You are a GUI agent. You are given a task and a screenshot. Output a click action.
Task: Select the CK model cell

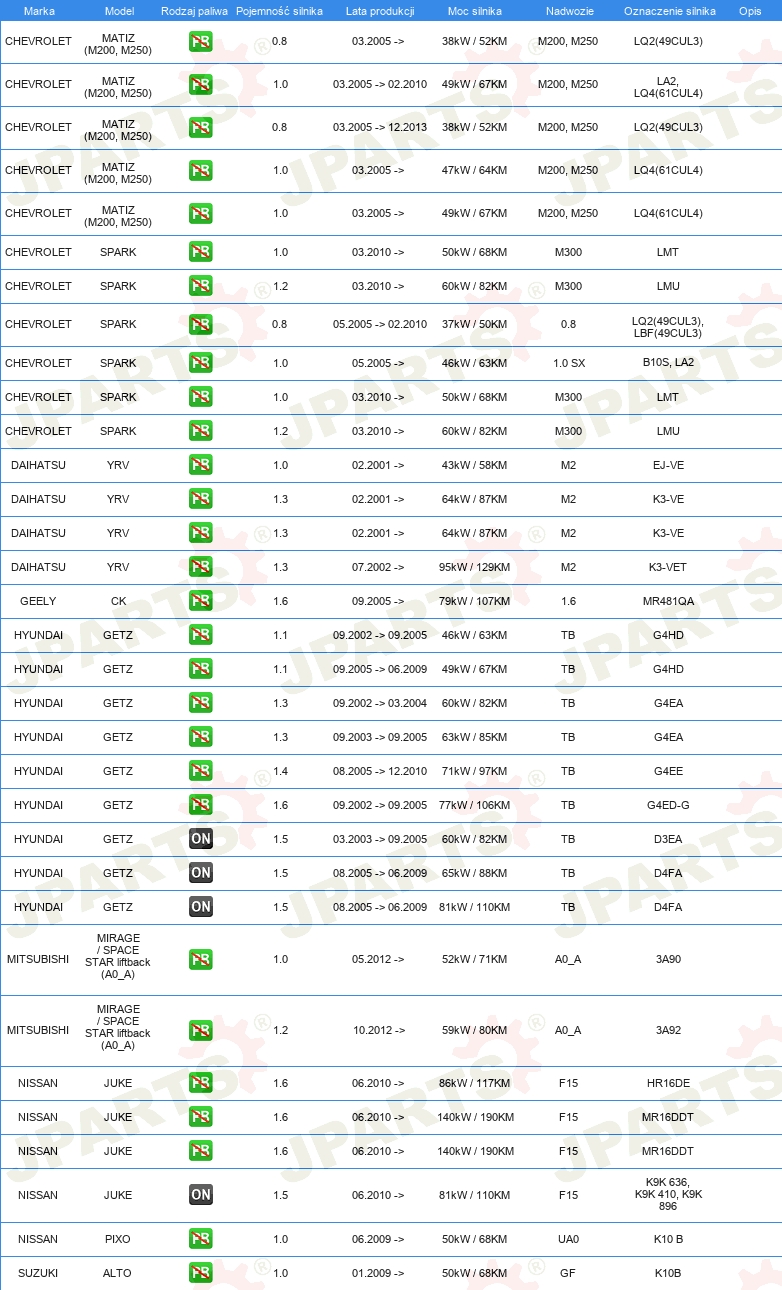tap(118, 601)
